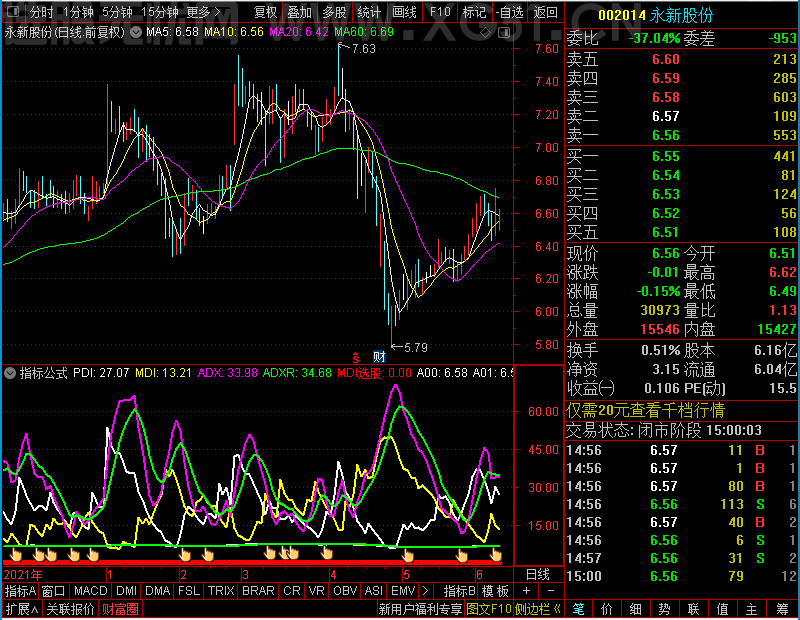Remove stock via -自选 button
The image size is (800, 620).
(x=509, y=12)
